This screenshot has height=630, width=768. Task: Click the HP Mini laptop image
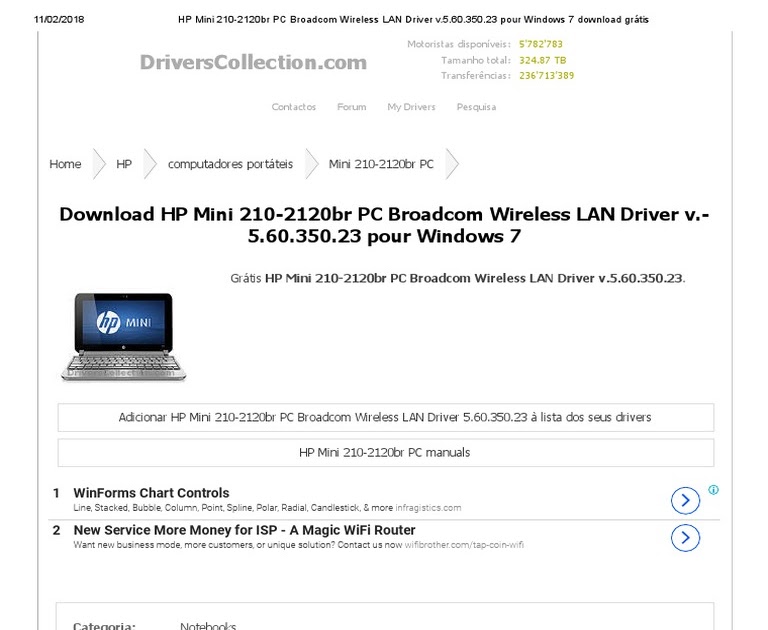tap(123, 337)
